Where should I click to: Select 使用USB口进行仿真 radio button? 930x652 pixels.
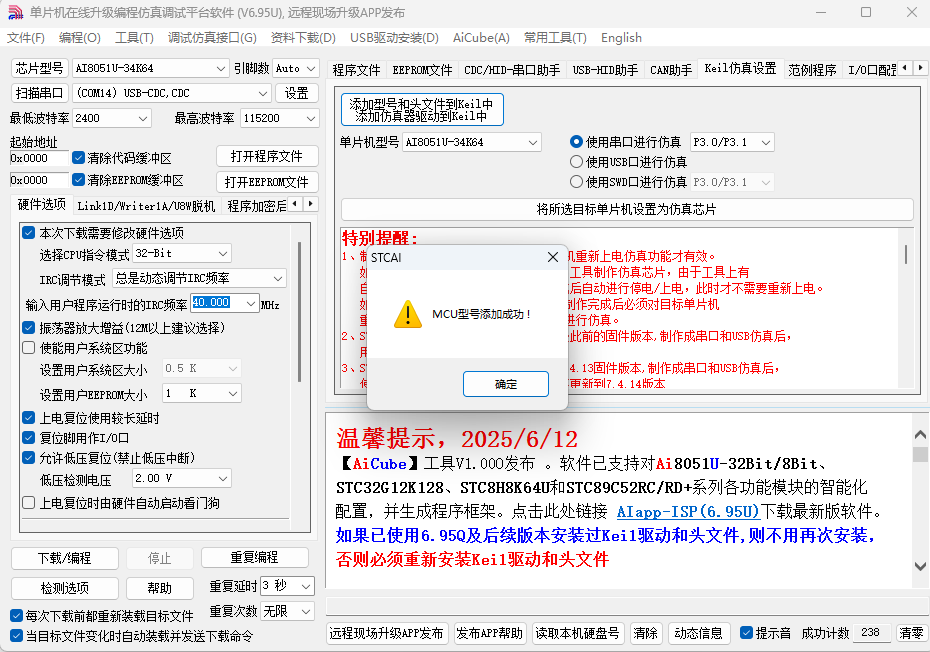tap(576, 161)
